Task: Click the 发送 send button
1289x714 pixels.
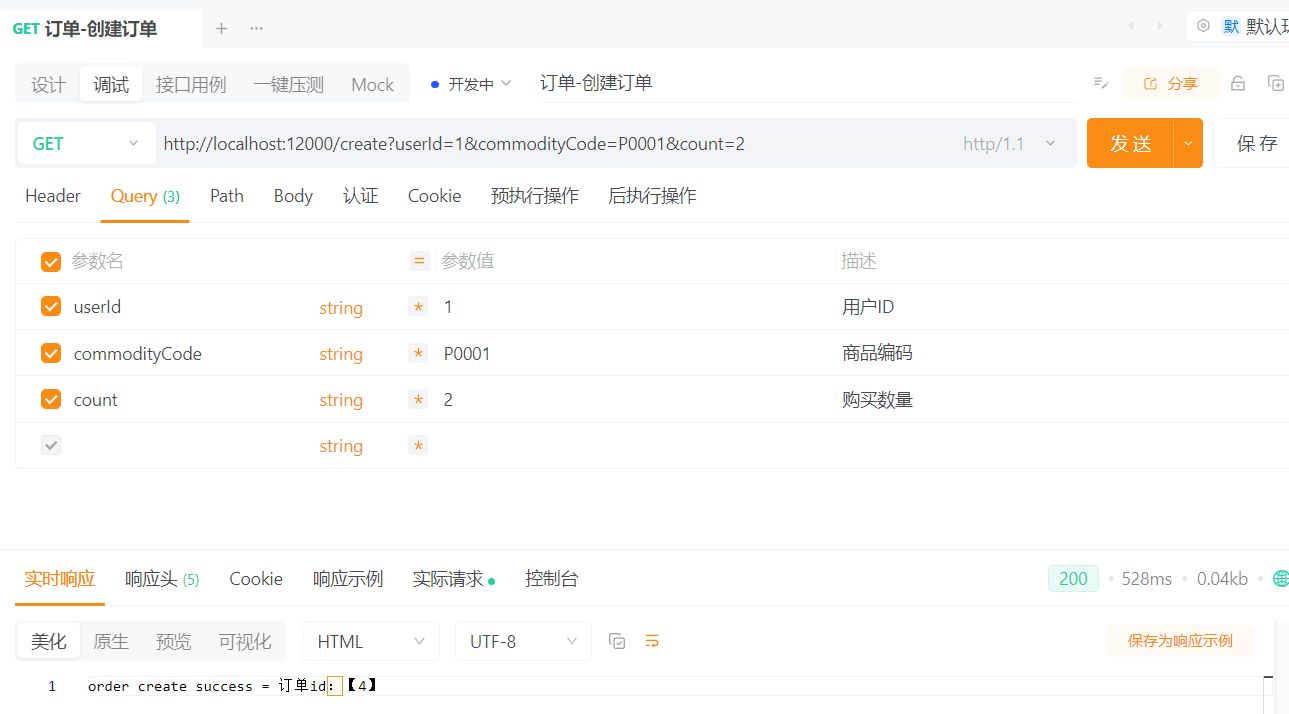Action: tap(1131, 143)
